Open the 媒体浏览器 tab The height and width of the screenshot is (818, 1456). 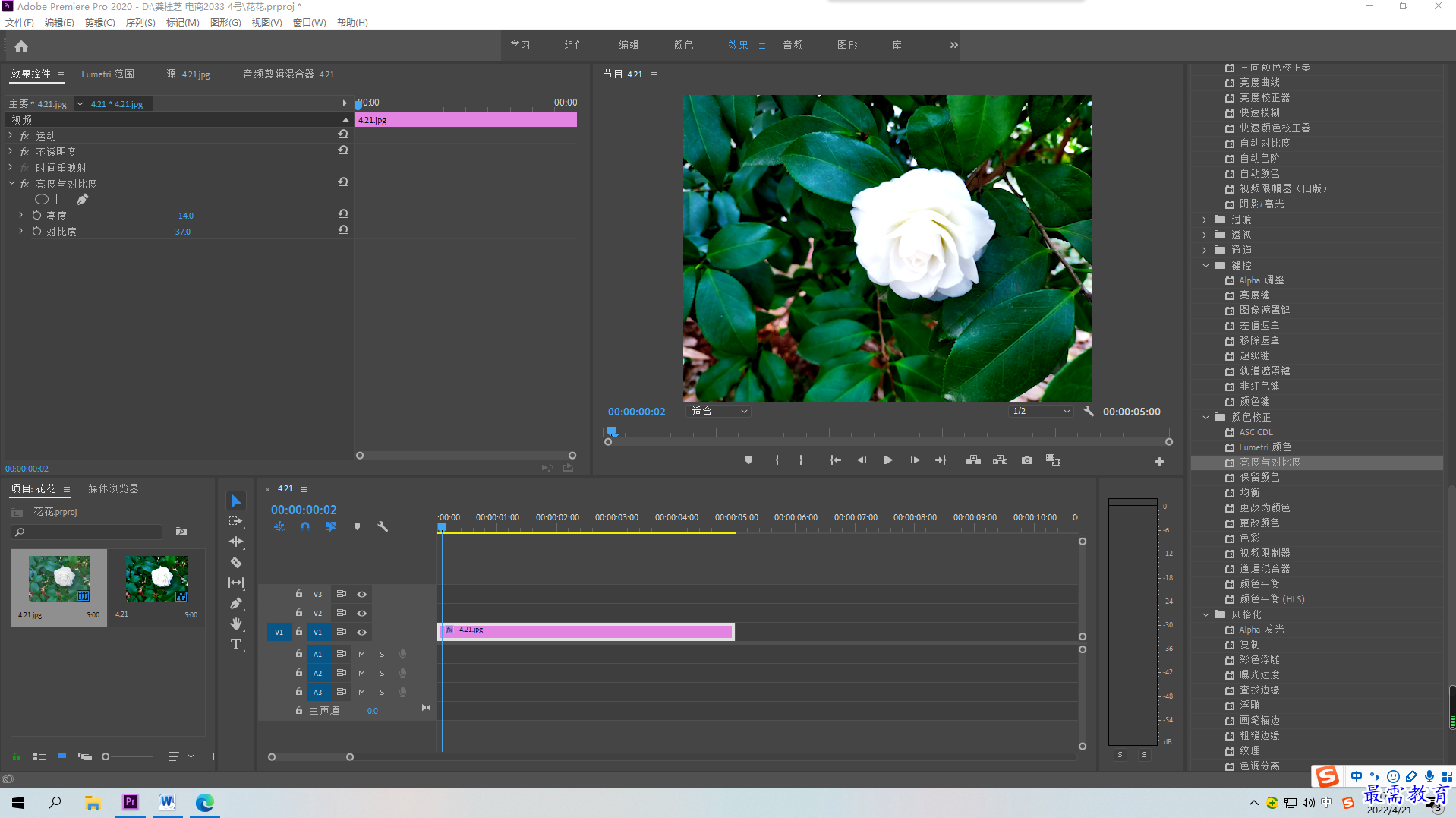(x=113, y=488)
